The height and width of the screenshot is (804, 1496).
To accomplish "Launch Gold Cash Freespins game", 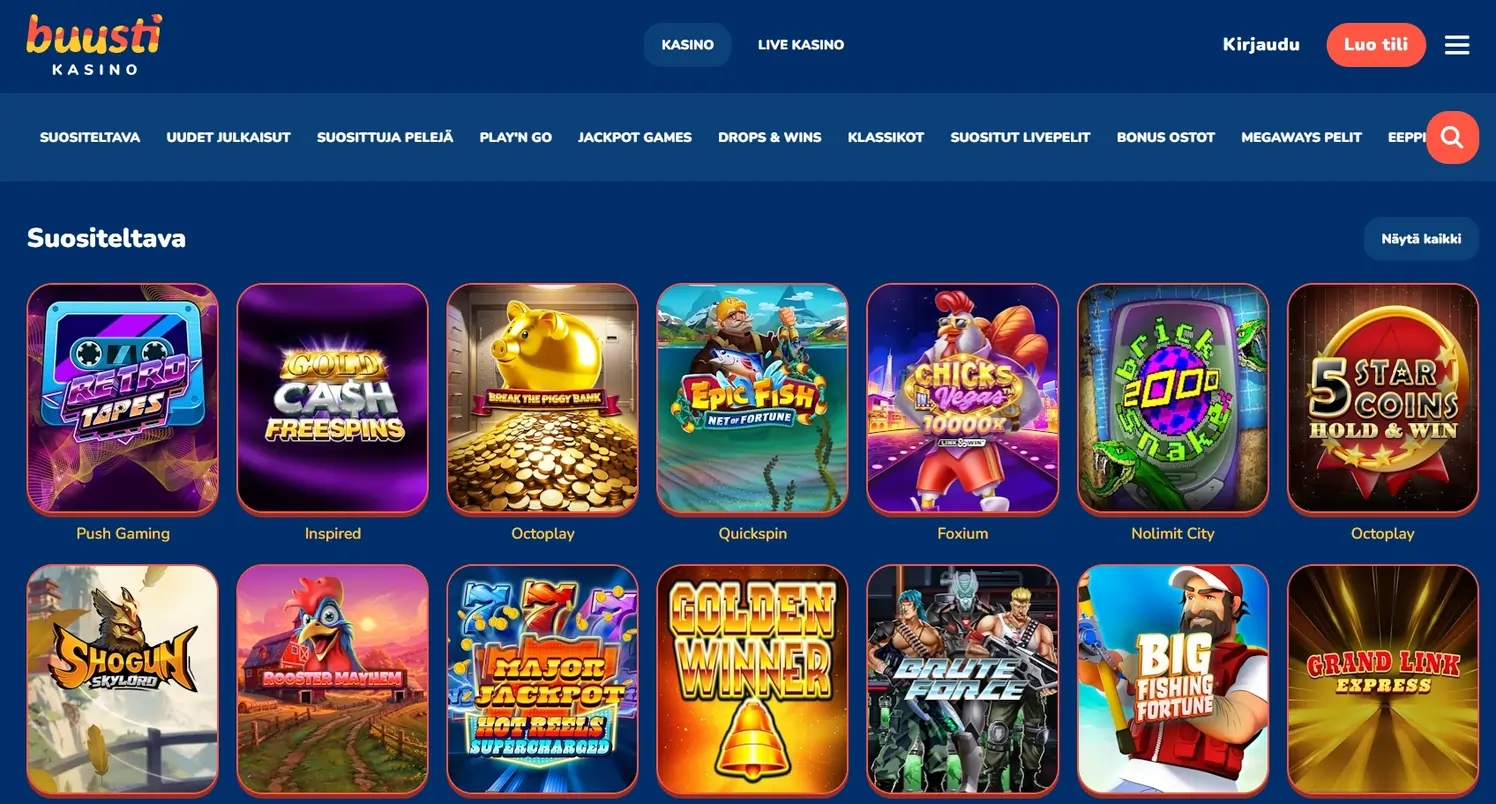I will [x=333, y=398].
